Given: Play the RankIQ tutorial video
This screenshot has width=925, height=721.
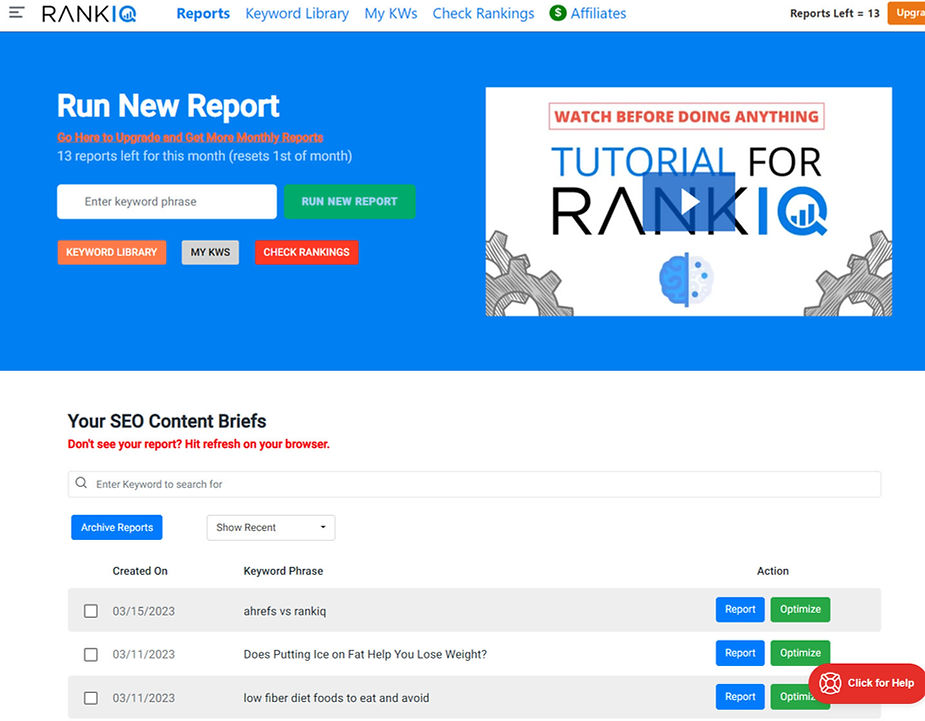Looking at the screenshot, I should coord(688,202).
